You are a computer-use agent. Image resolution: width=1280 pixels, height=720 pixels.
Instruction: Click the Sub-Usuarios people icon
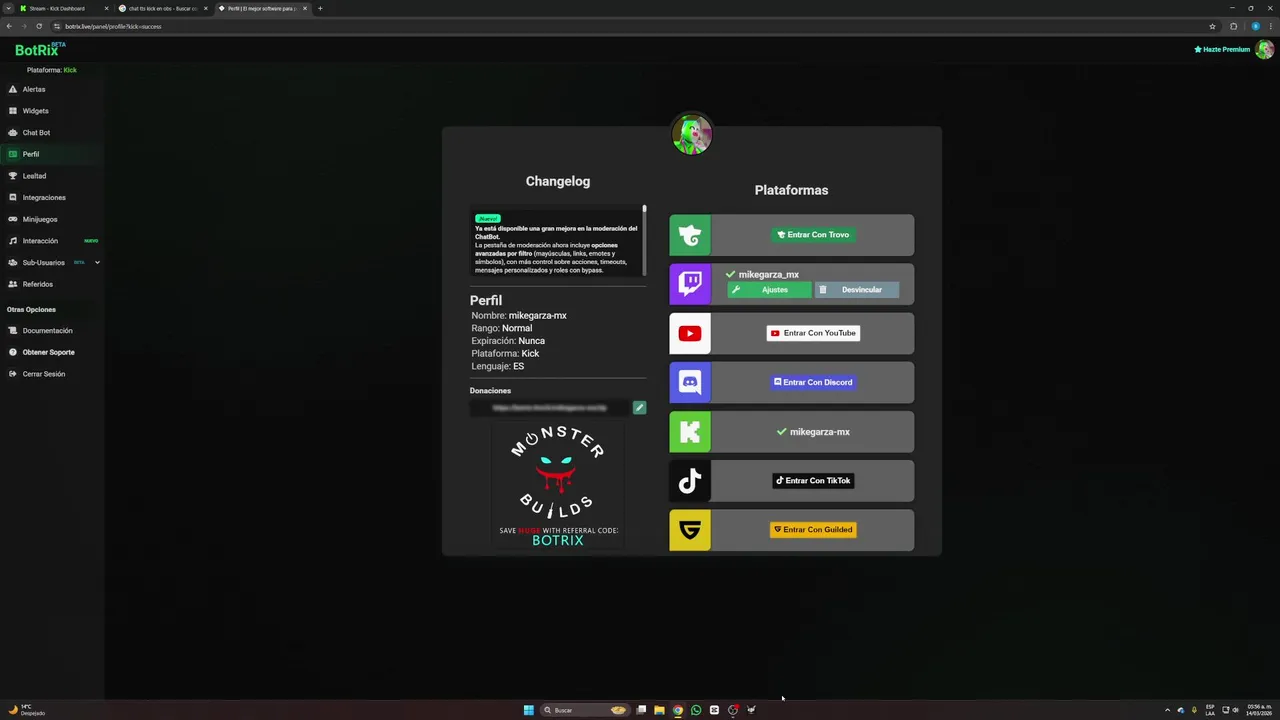[13, 262]
